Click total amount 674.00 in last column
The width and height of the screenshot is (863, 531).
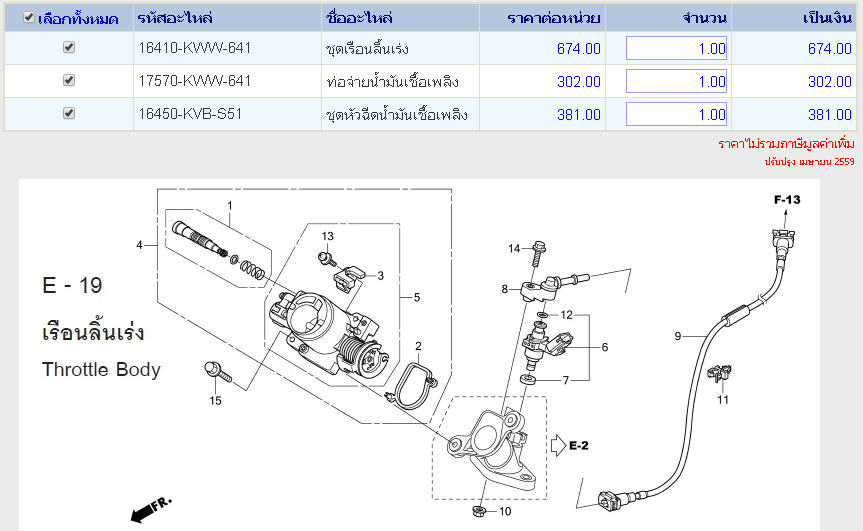pyautogui.click(x=830, y=48)
